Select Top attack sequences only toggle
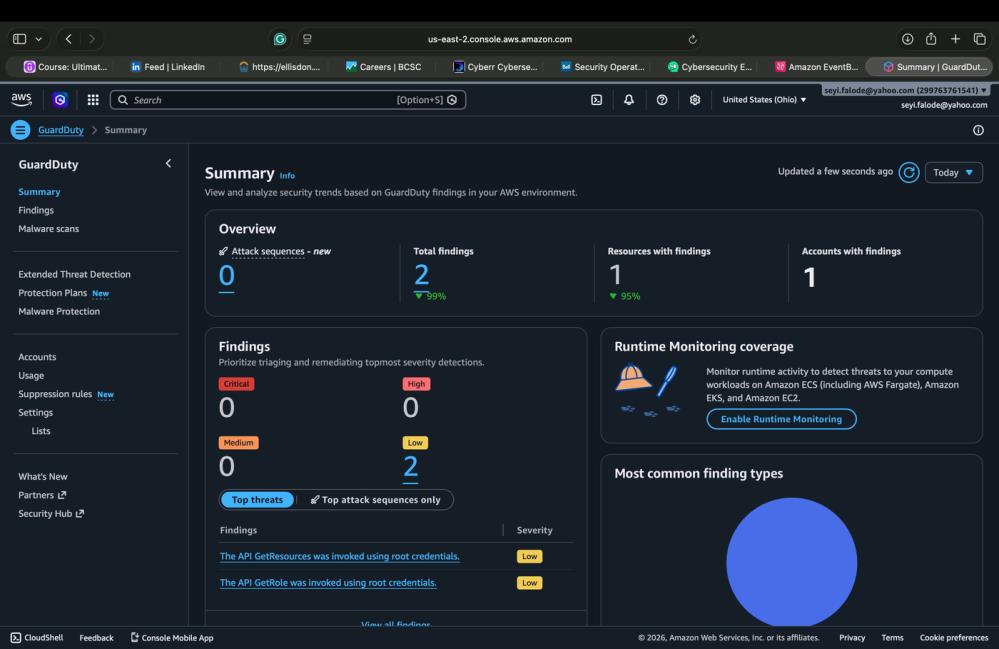Image resolution: width=999 pixels, height=649 pixels. [x=375, y=500]
